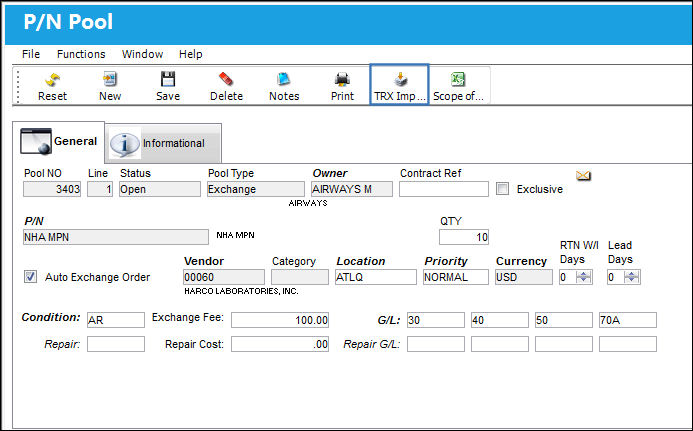The height and width of the screenshot is (431, 693).
Task: Click the Line number field
Action: click(x=100, y=189)
